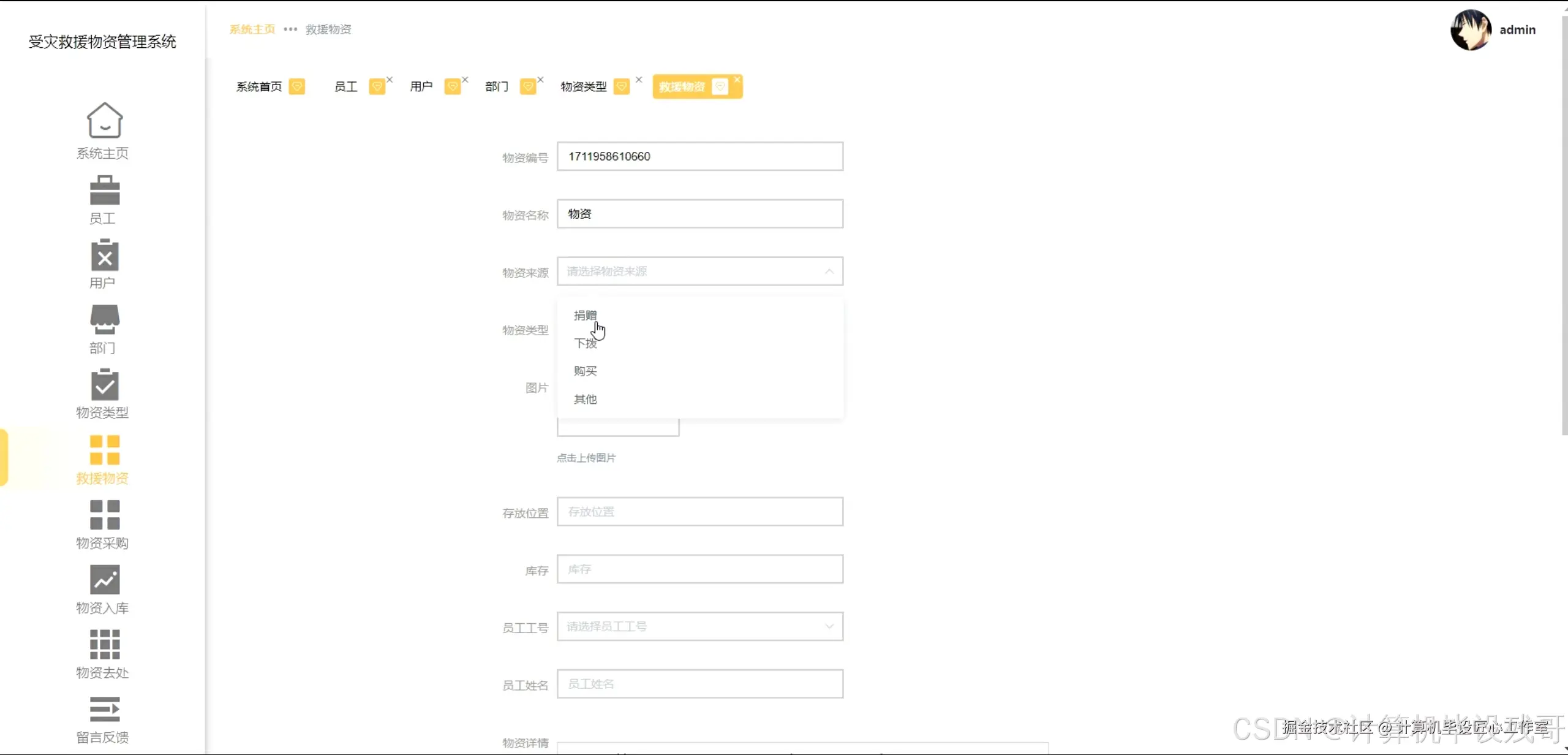Open 留言反馈 list icon in sidebar
This screenshot has width=1568, height=755.
[104, 709]
